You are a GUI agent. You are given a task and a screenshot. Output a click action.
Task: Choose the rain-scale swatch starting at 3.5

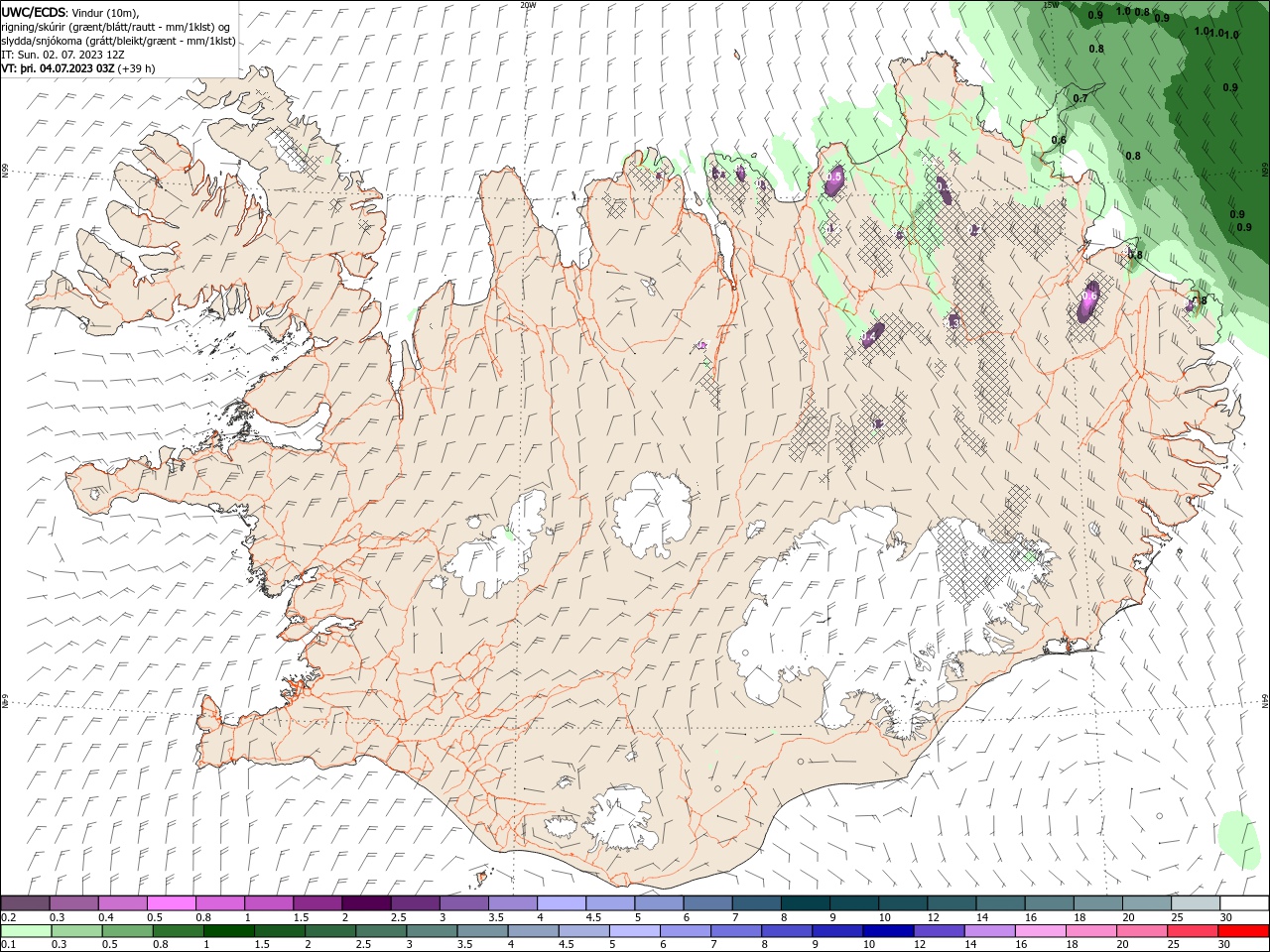pyautogui.click(x=482, y=931)
